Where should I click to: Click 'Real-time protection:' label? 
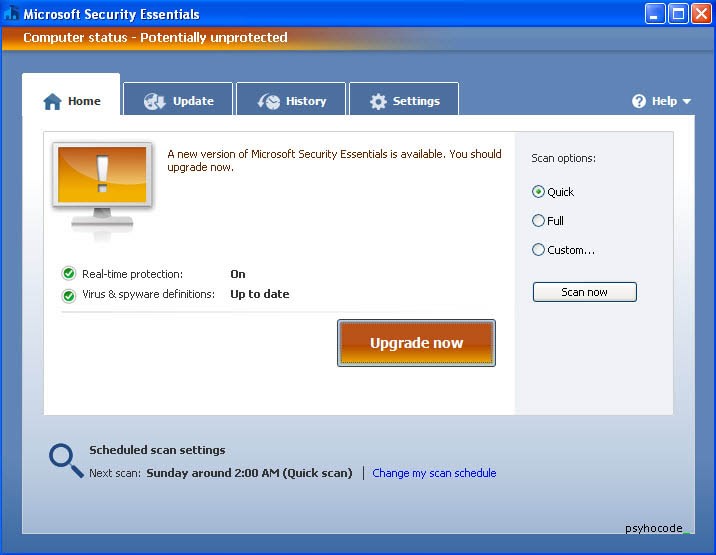tap(132, 274)
